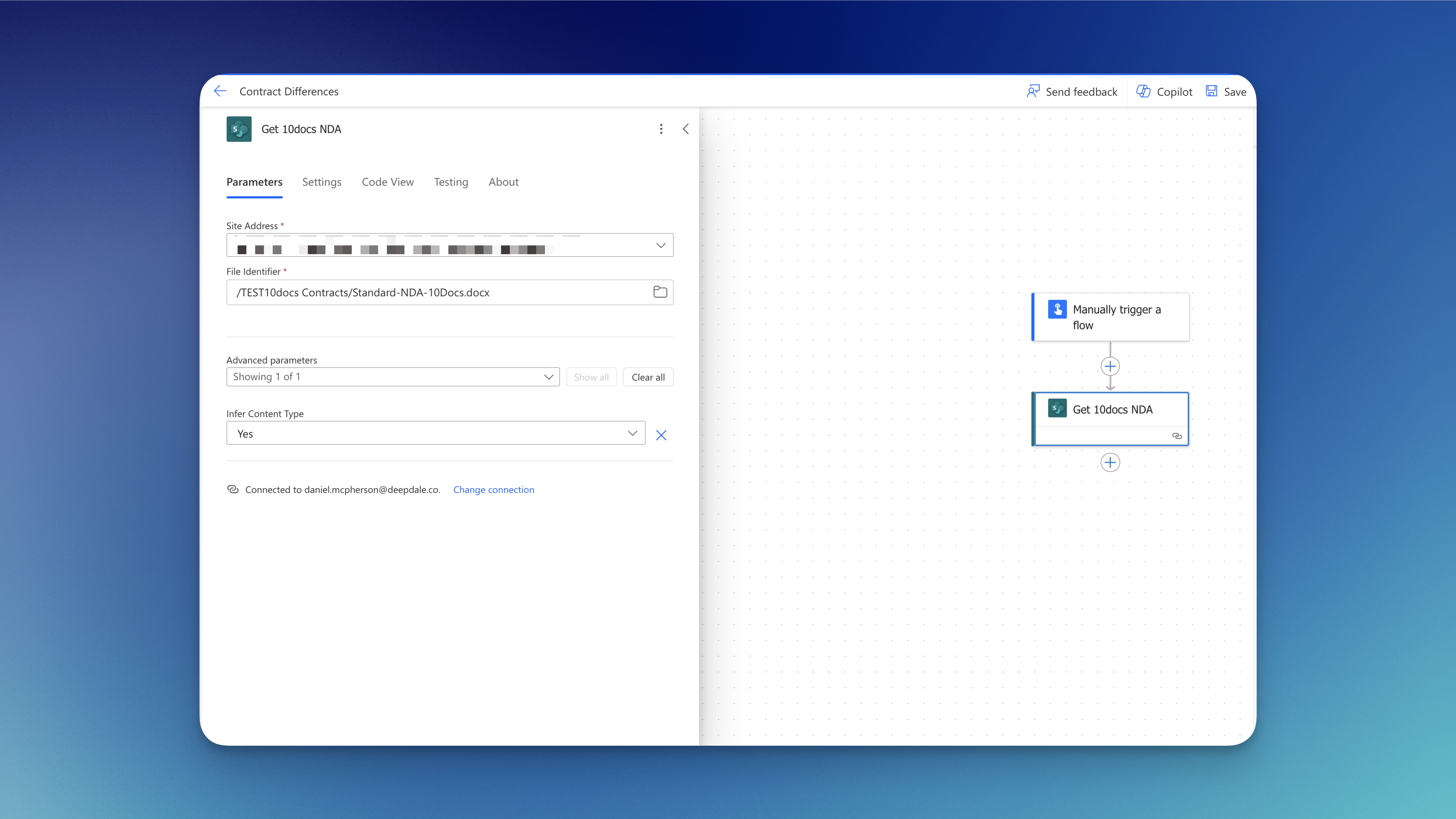The height and width of the screenshot is (819, 1456).
Task: Remove the Infer Content Type parameter with the X
Action: 661,435
